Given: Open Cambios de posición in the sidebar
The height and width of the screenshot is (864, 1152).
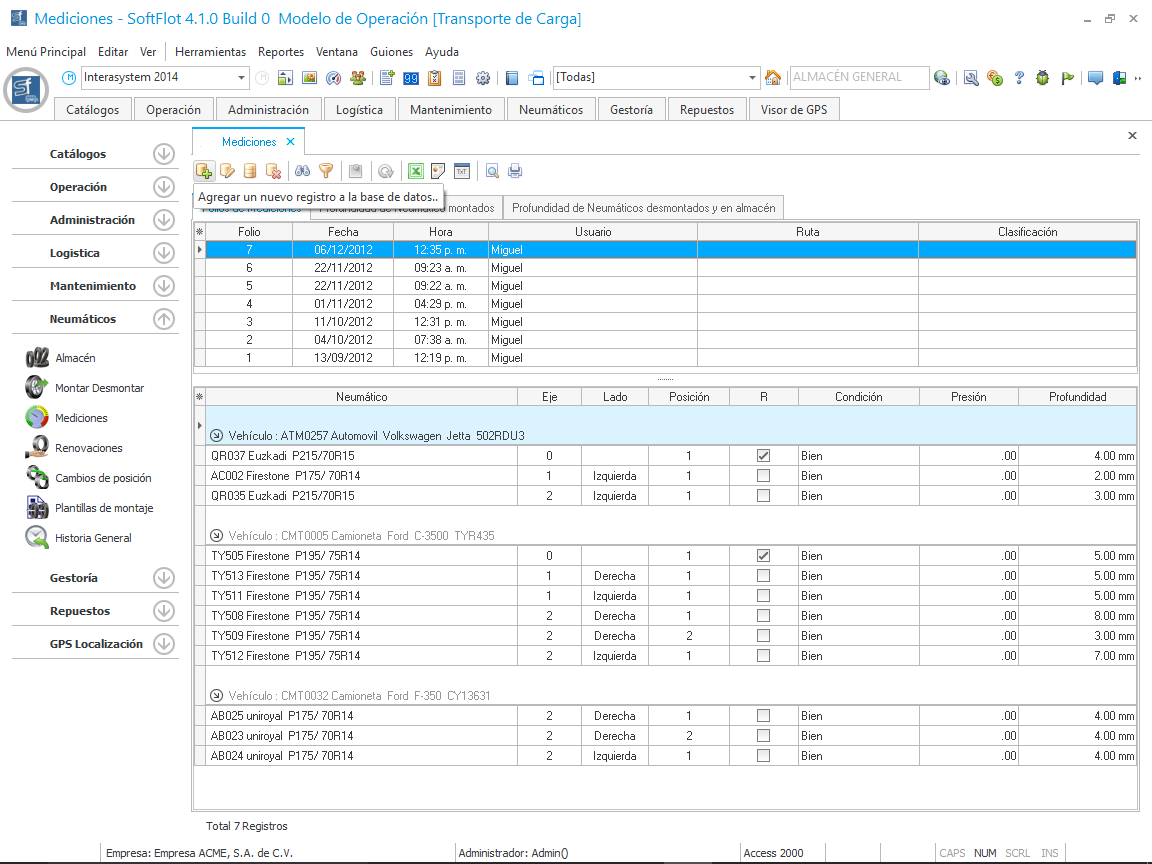Looking at the screenshot, I should pyautogui.click(x=101, y=478).
